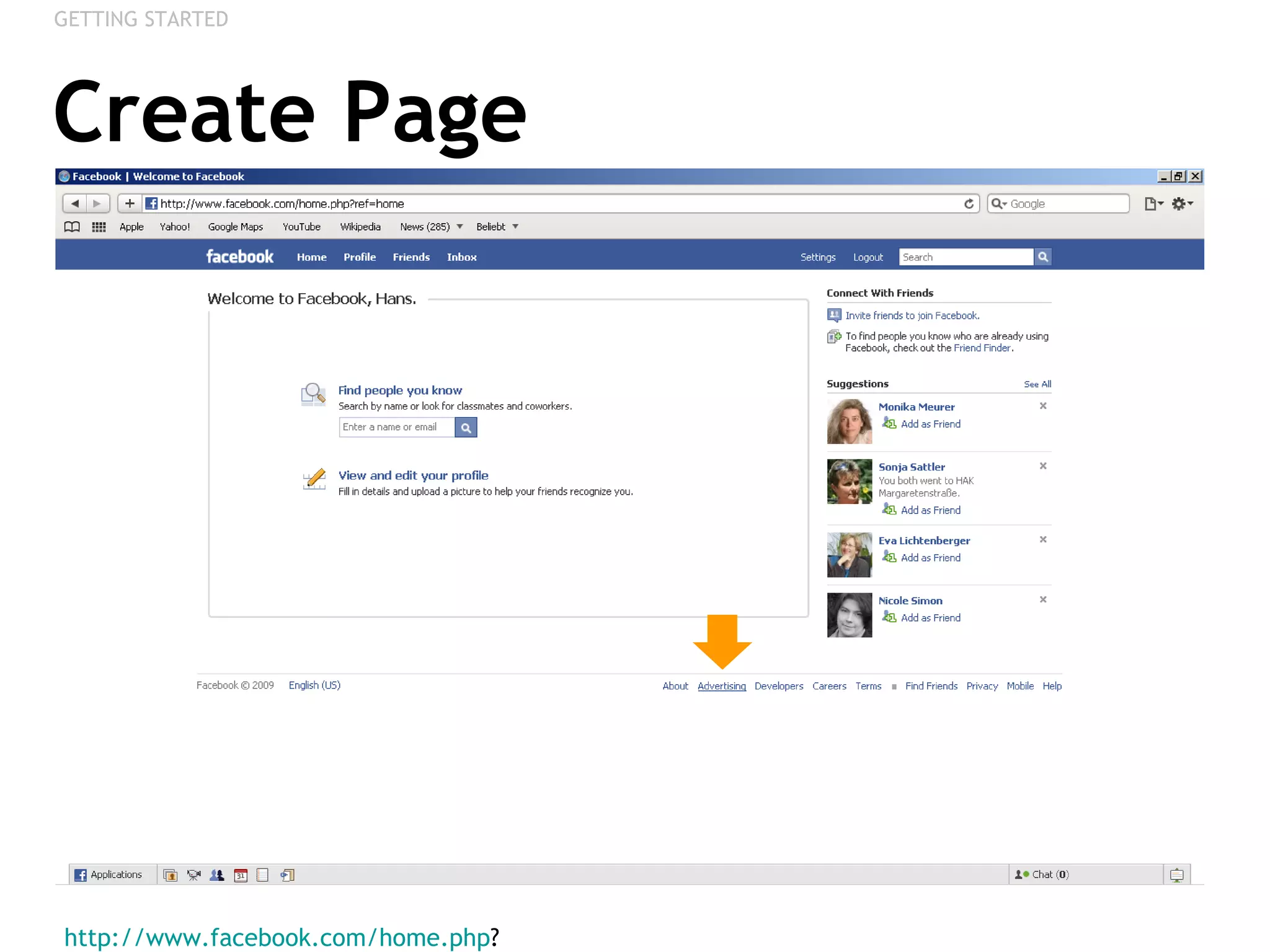The image size is (1270, 952).
Task: Add Sonja Sattler as friend
Action: click(x=931, y=510)
